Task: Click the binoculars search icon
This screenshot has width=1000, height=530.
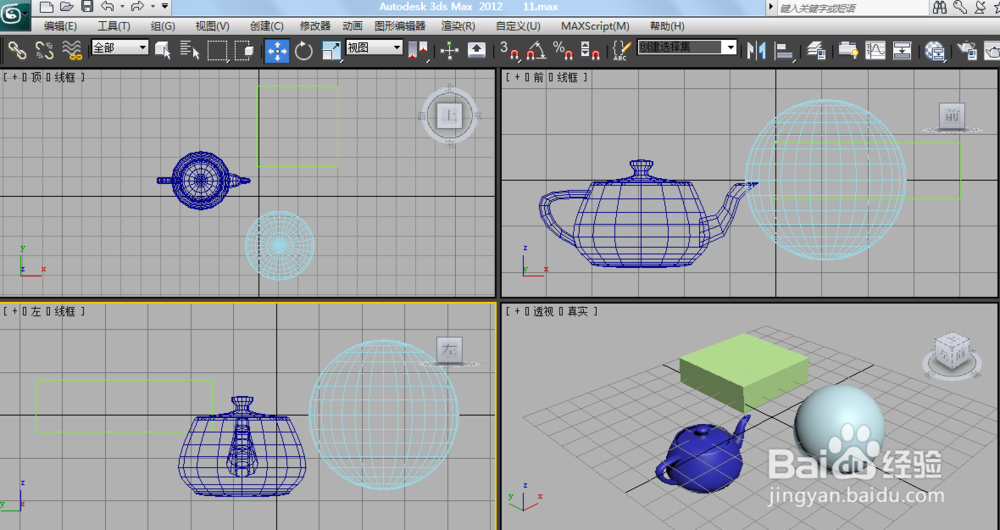Action: click(x=939, y=7)
